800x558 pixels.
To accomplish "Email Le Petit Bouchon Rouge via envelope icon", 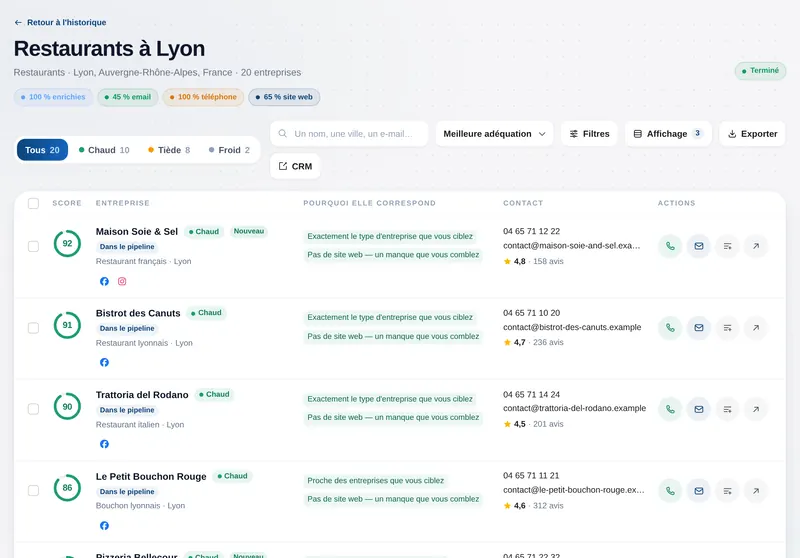I will 699,491.
